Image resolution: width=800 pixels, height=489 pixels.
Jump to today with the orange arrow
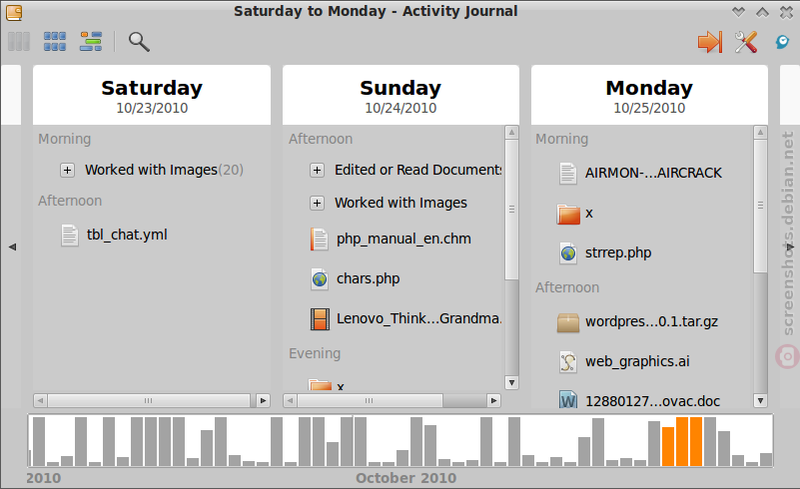pos(710,42)
